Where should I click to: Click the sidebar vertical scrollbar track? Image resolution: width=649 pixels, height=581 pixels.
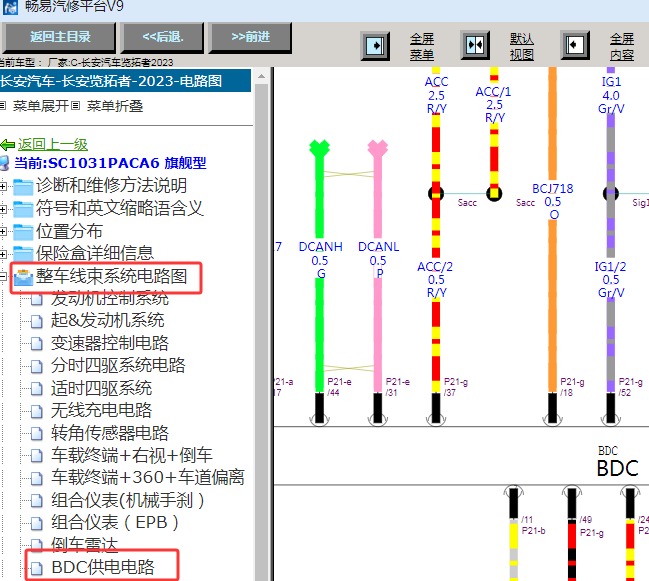[261, 331]
